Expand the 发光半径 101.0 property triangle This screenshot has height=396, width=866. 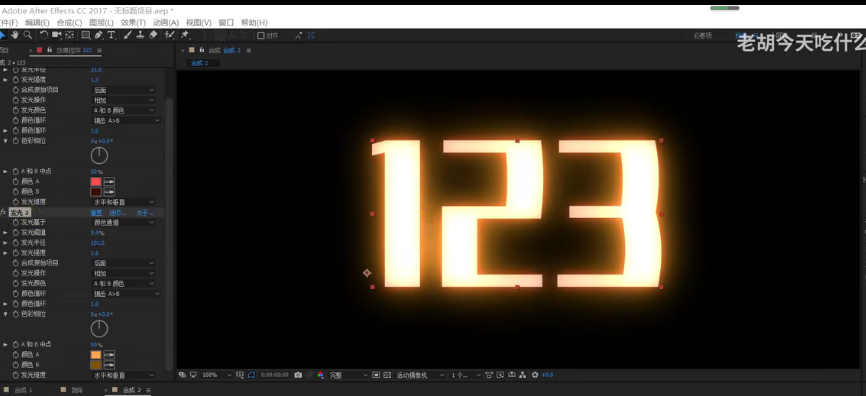pyautogui.click(x=6, y=242)
